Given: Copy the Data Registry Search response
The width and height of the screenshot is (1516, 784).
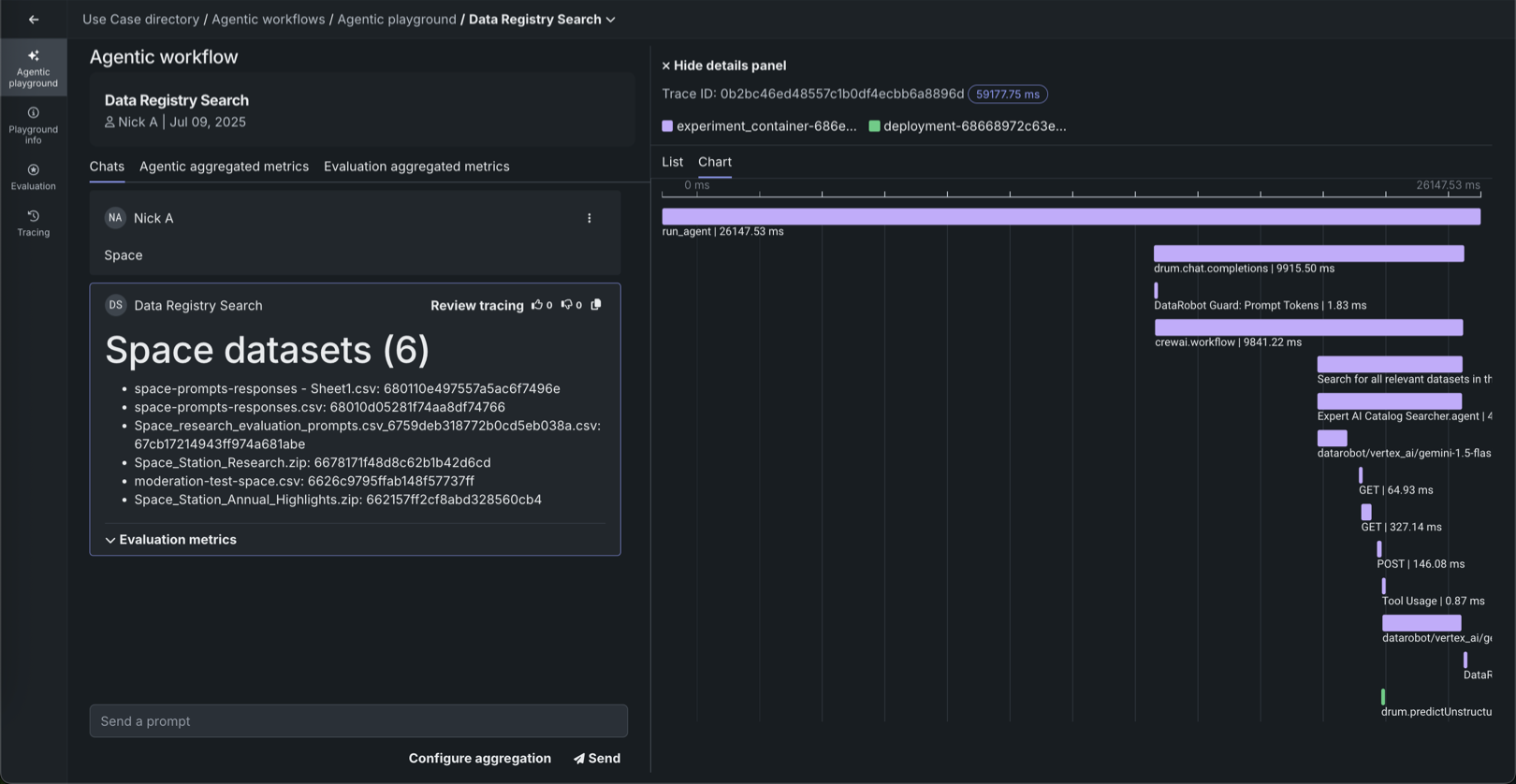Looking at the screenshot, I should click(x=596, y=305).
